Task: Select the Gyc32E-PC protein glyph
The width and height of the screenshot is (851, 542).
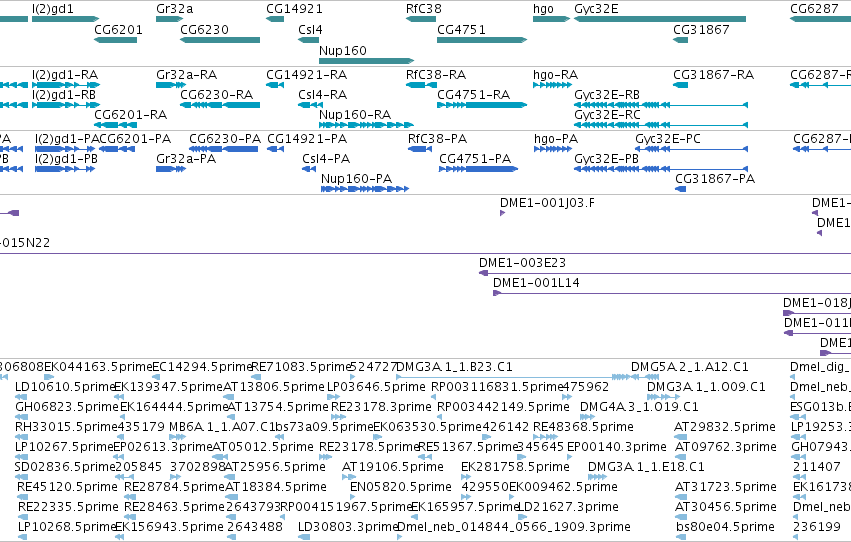Action: pyautogui.click(x=691, y=149)
